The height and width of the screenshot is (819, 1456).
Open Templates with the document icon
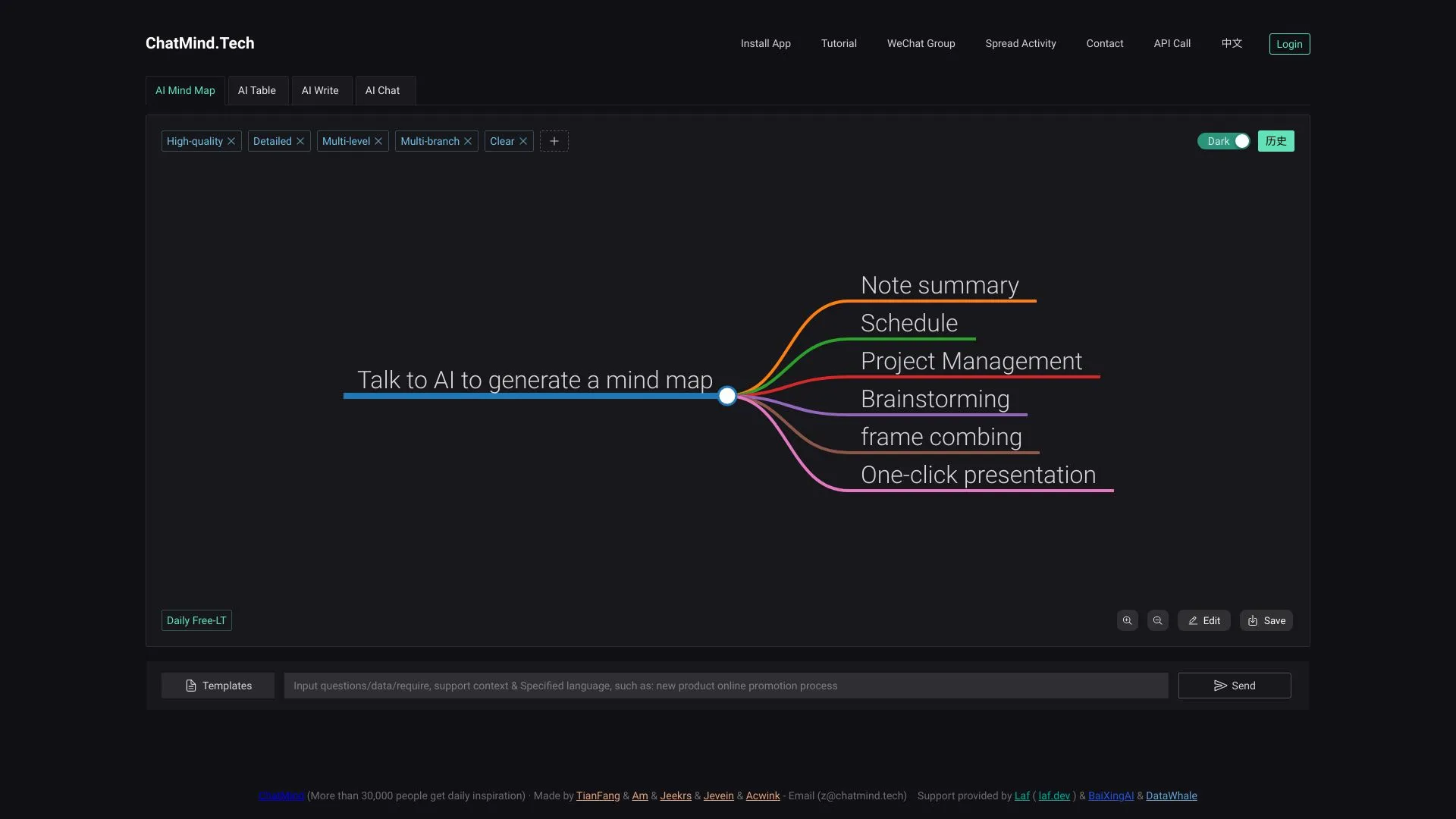[218, 685]
